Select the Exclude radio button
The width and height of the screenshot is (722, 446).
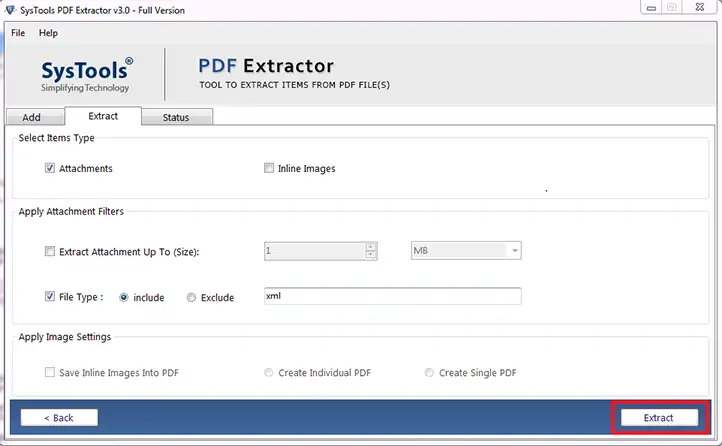coord(191,297)
